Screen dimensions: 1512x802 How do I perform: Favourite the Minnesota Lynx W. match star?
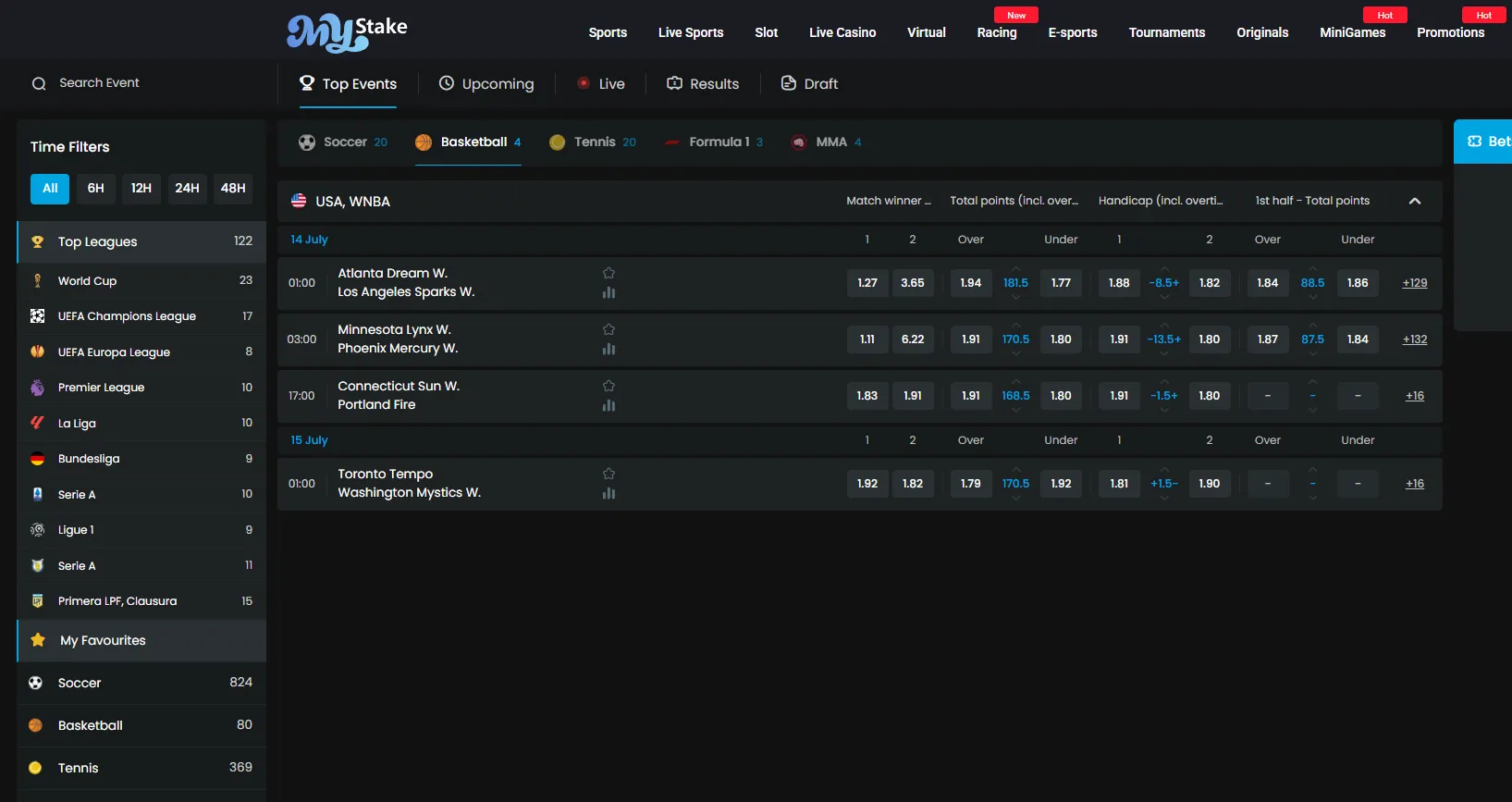click(608, 329)
